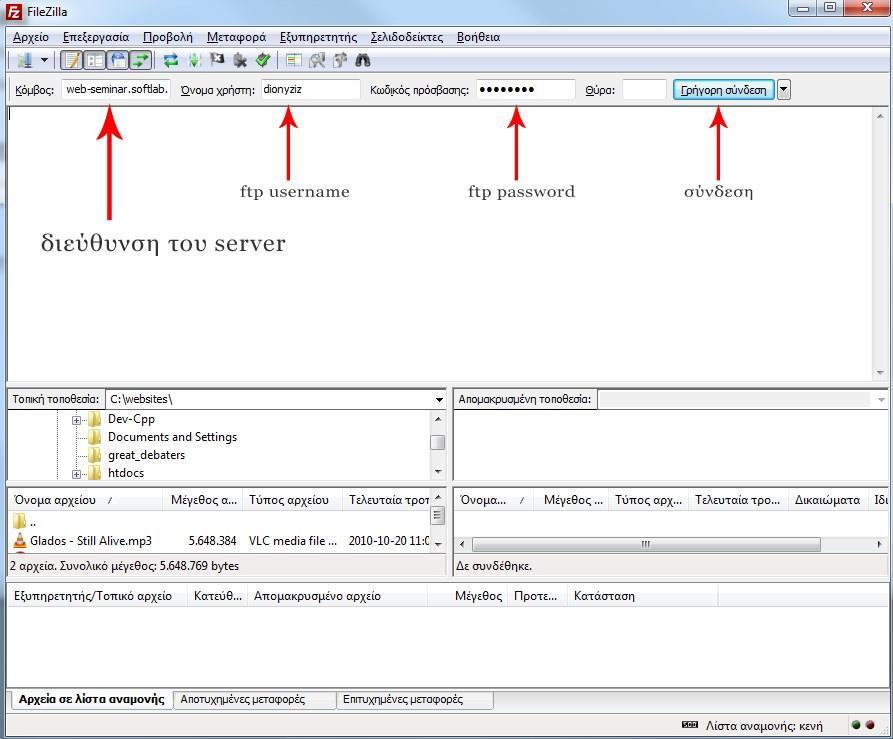This screenshot has width=893, height=739.
Task: Sort remote files by Τύπος αρχ column
Action: click(x=648, y=500)
